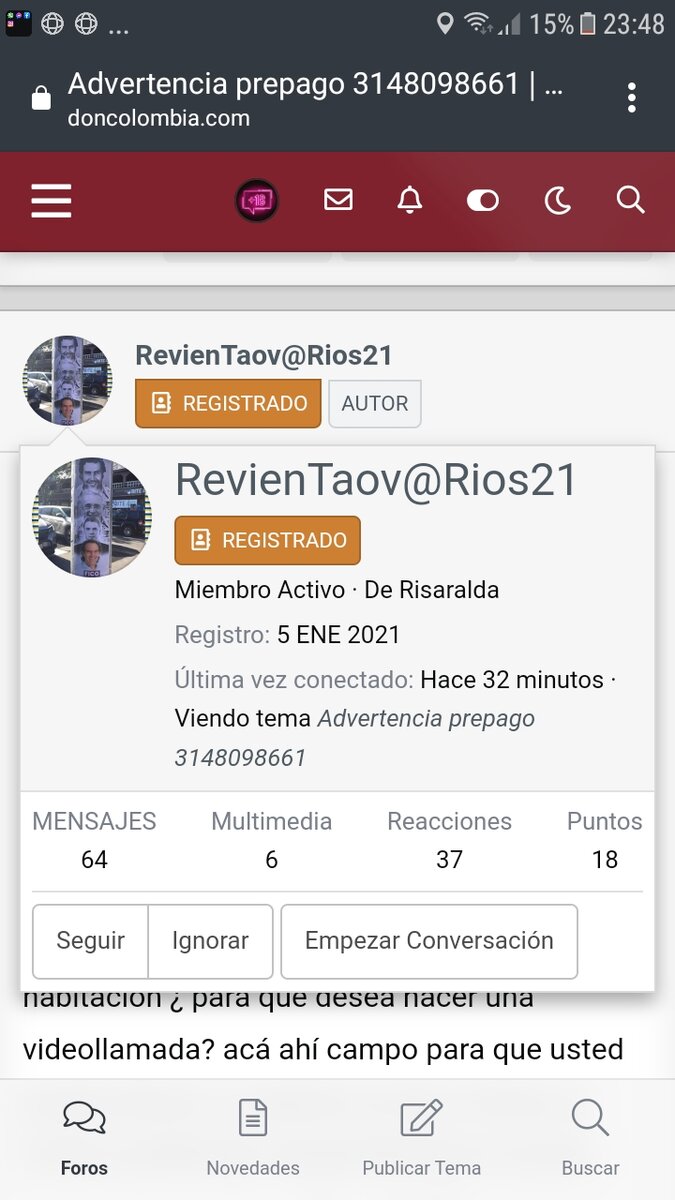Tap the search magnifier in header
This screenshot has width=675, height=1200.
pos(630,201)
